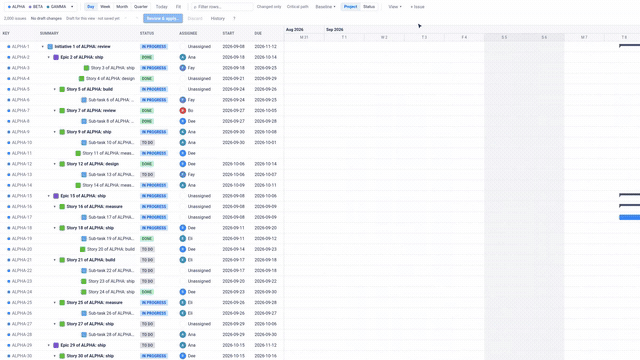
Task: Collapse Story 7 of ALPHA: review
Action: tap(55, 110)
